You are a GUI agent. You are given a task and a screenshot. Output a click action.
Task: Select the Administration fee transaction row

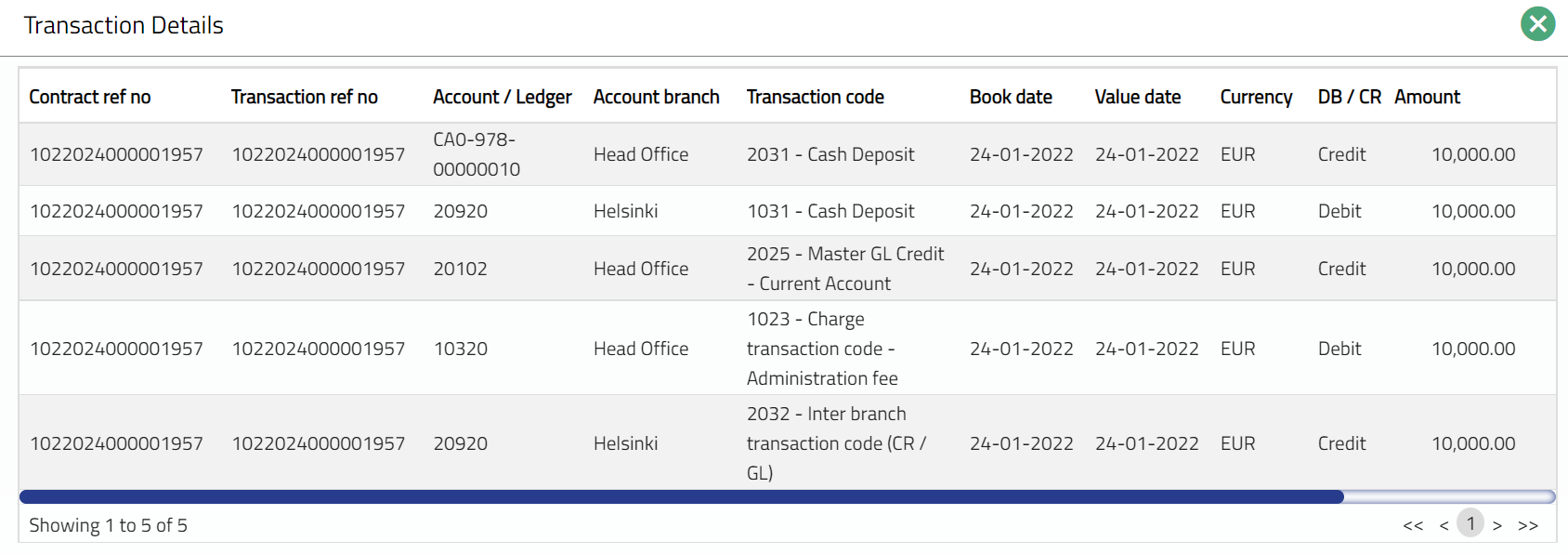822,349
